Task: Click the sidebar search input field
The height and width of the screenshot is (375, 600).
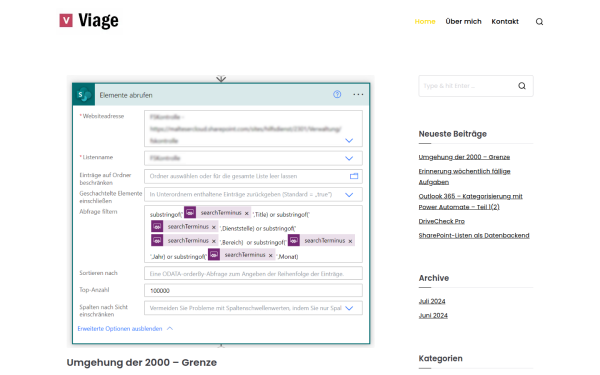Action: point(476,86)
